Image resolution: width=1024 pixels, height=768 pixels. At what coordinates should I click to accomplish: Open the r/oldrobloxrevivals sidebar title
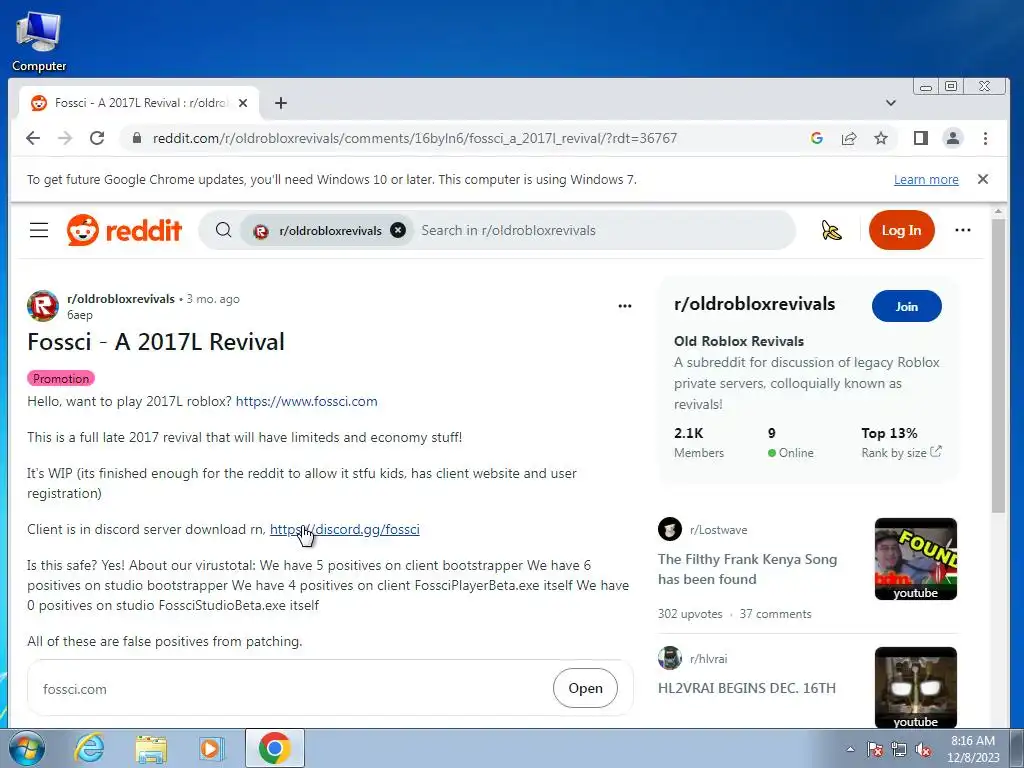tap(754, 304)
